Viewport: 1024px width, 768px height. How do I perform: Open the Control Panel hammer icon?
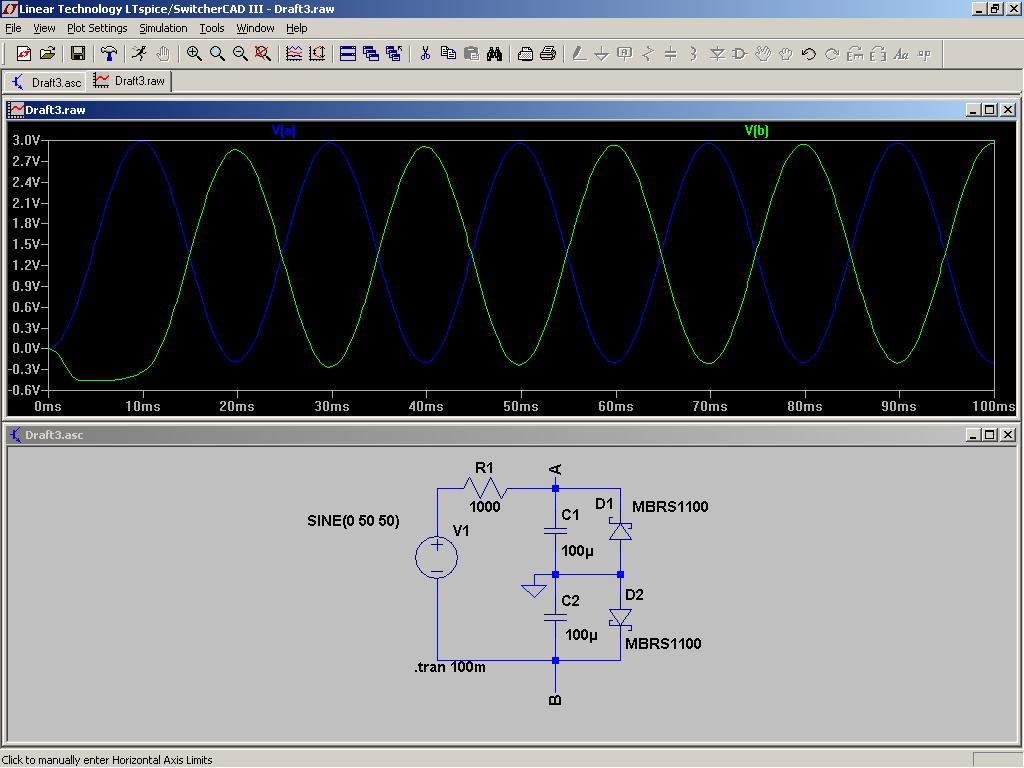(x=109, y=54)
